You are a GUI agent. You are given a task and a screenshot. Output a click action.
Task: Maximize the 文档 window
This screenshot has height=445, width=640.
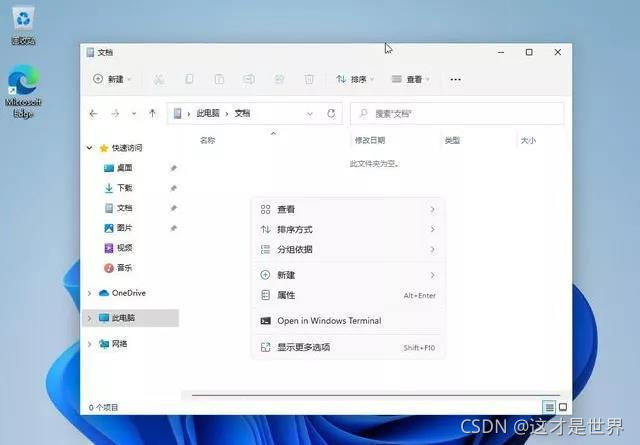tap(529, 52)
